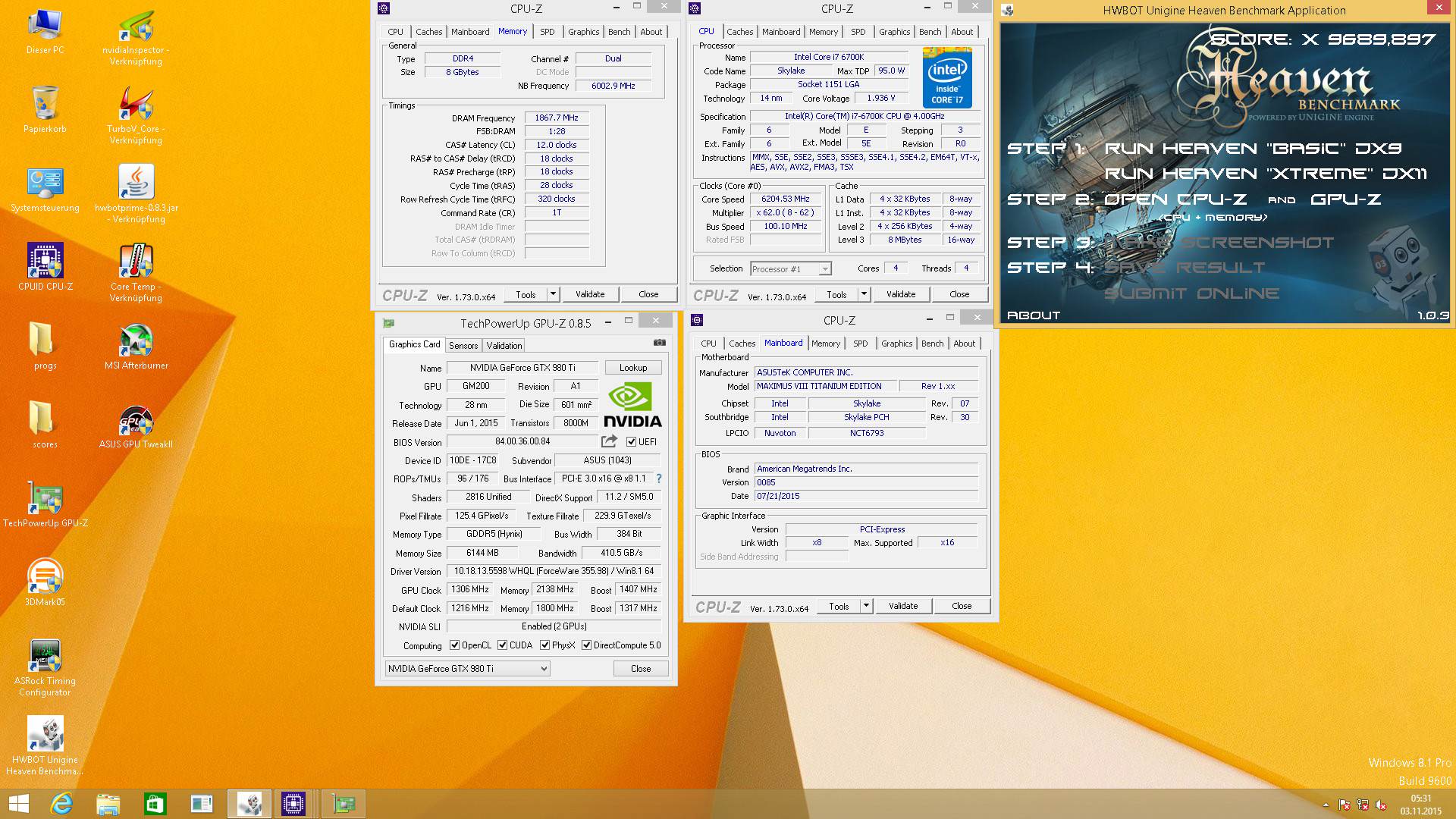Switch to Sensors tab in GPU-Z
The image size is (1456, 819).
(x=463, y=345)
